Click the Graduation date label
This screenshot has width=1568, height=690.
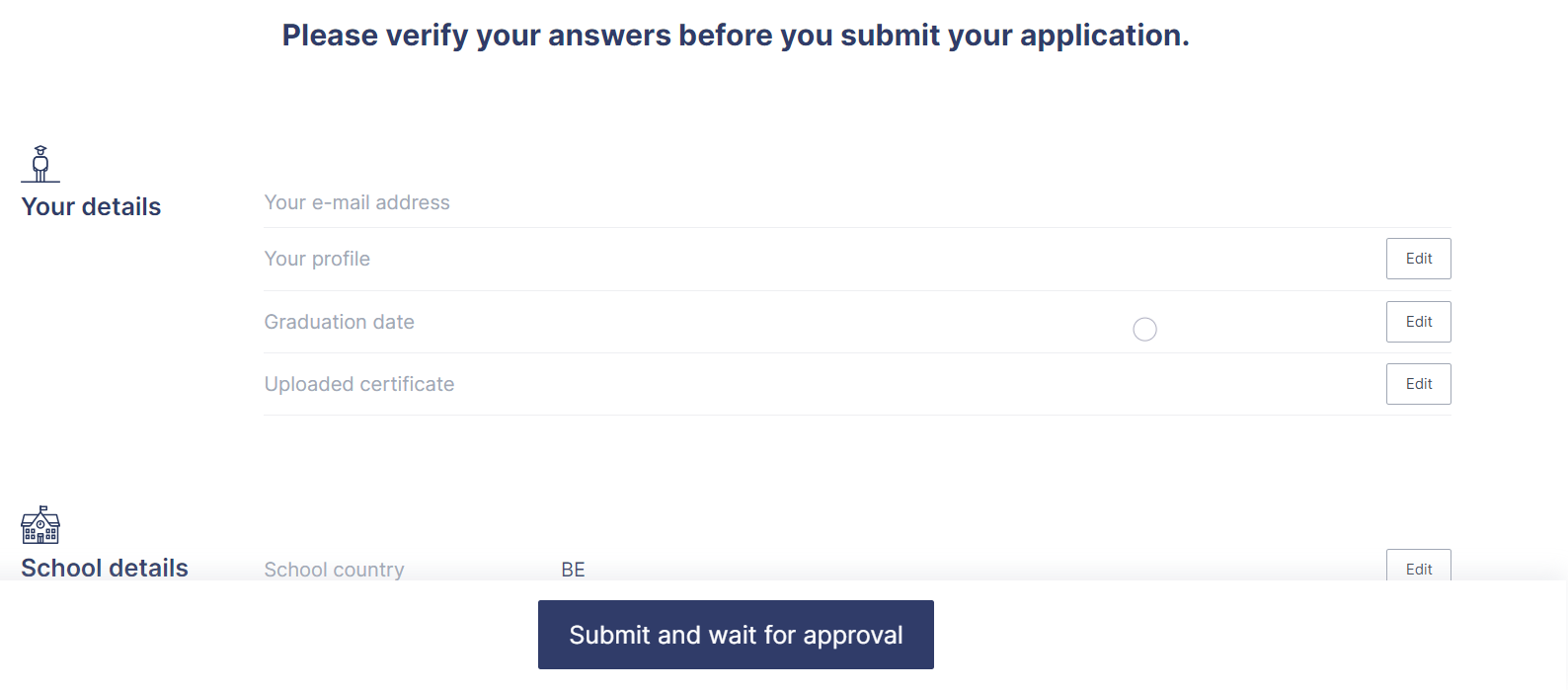click(x=339, y=322)
